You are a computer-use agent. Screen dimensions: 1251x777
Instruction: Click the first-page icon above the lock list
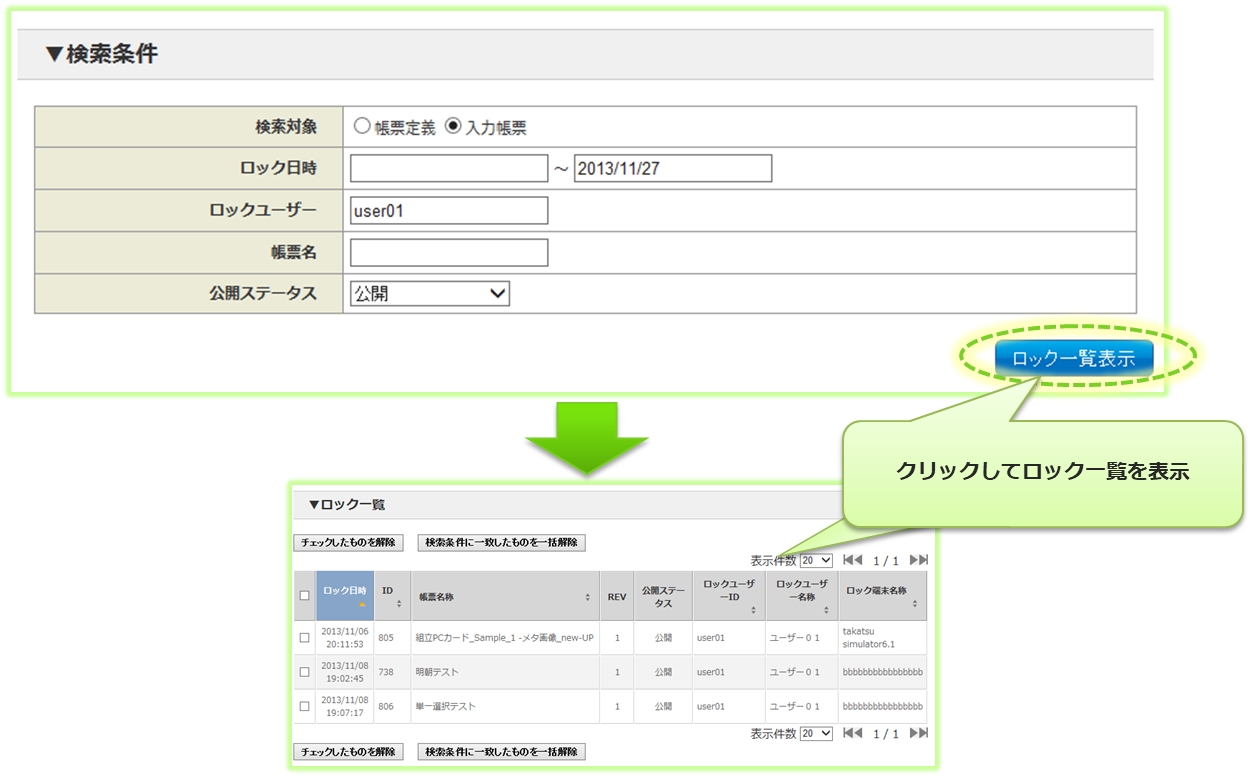point(852,560)
